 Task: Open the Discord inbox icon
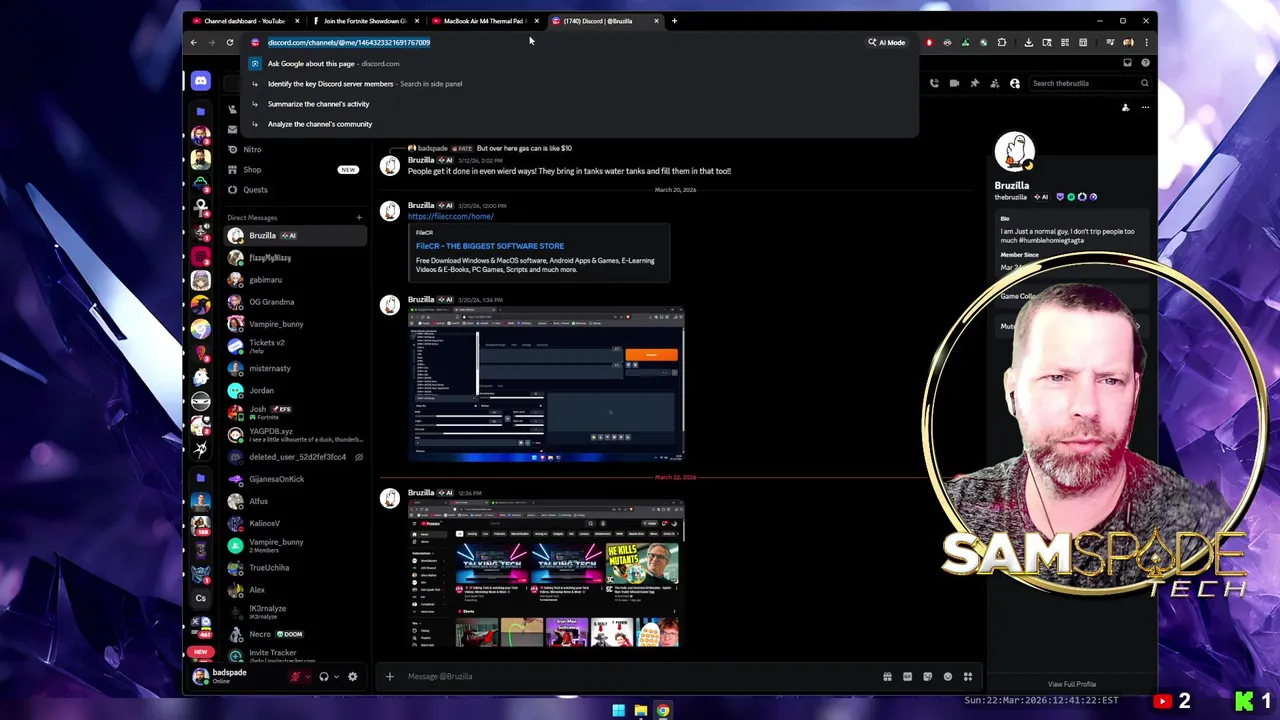tap(1127, 63)
